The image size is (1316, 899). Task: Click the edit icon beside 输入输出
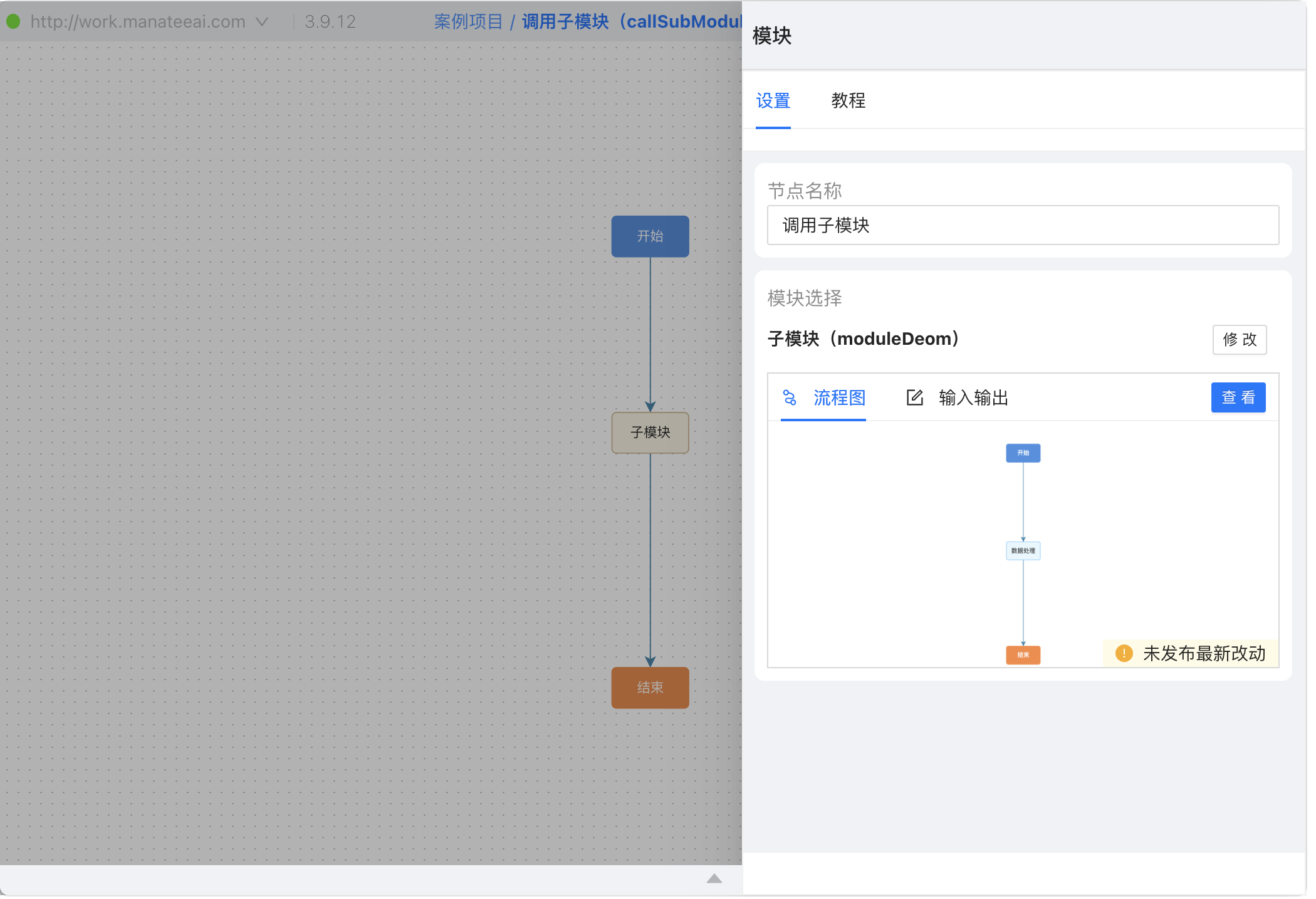tap(915, 397)
